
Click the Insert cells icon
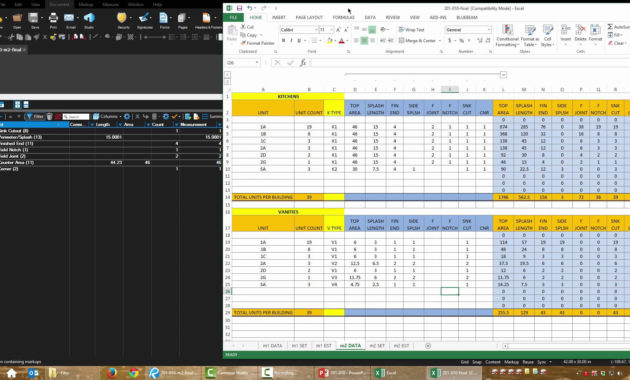pyautogui.click(x=565, y=33)
